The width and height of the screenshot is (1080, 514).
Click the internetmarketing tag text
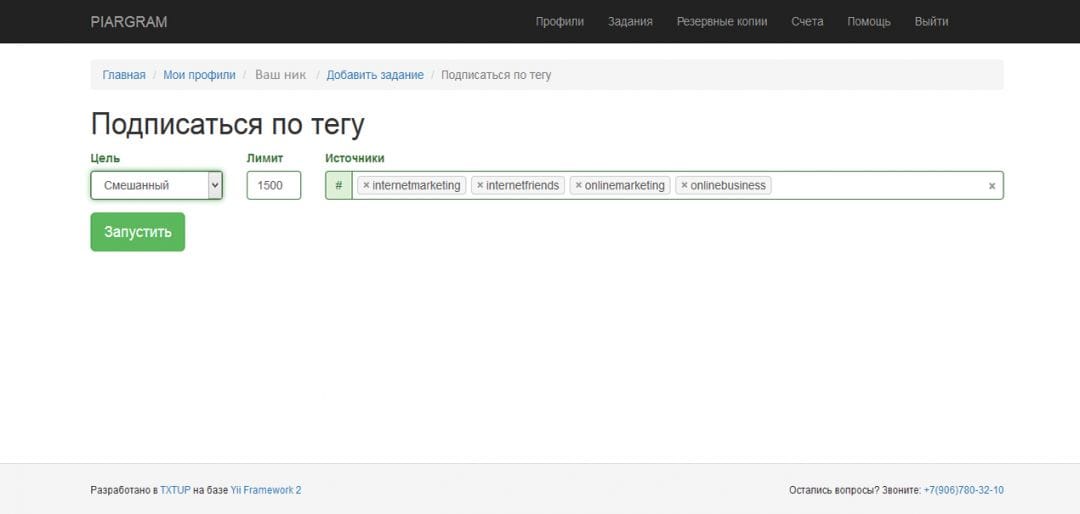pyautogui.click(x=416, y=185)
